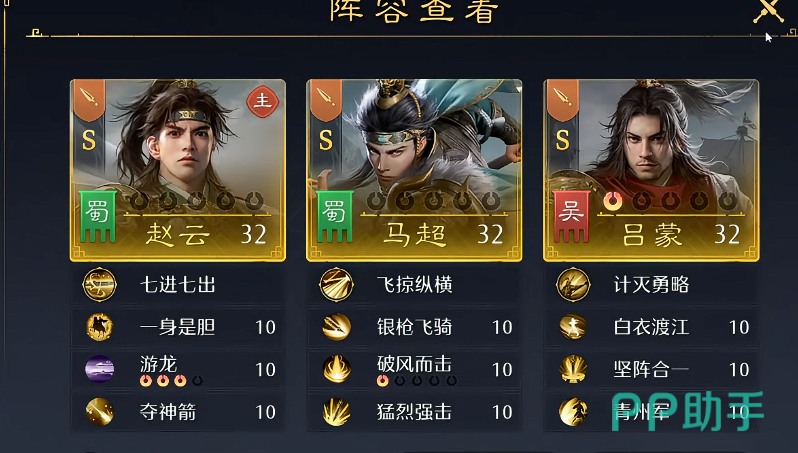Click the green 蜀 banner on 马超
The image size is (798, 453).
(x=335, y=216)
